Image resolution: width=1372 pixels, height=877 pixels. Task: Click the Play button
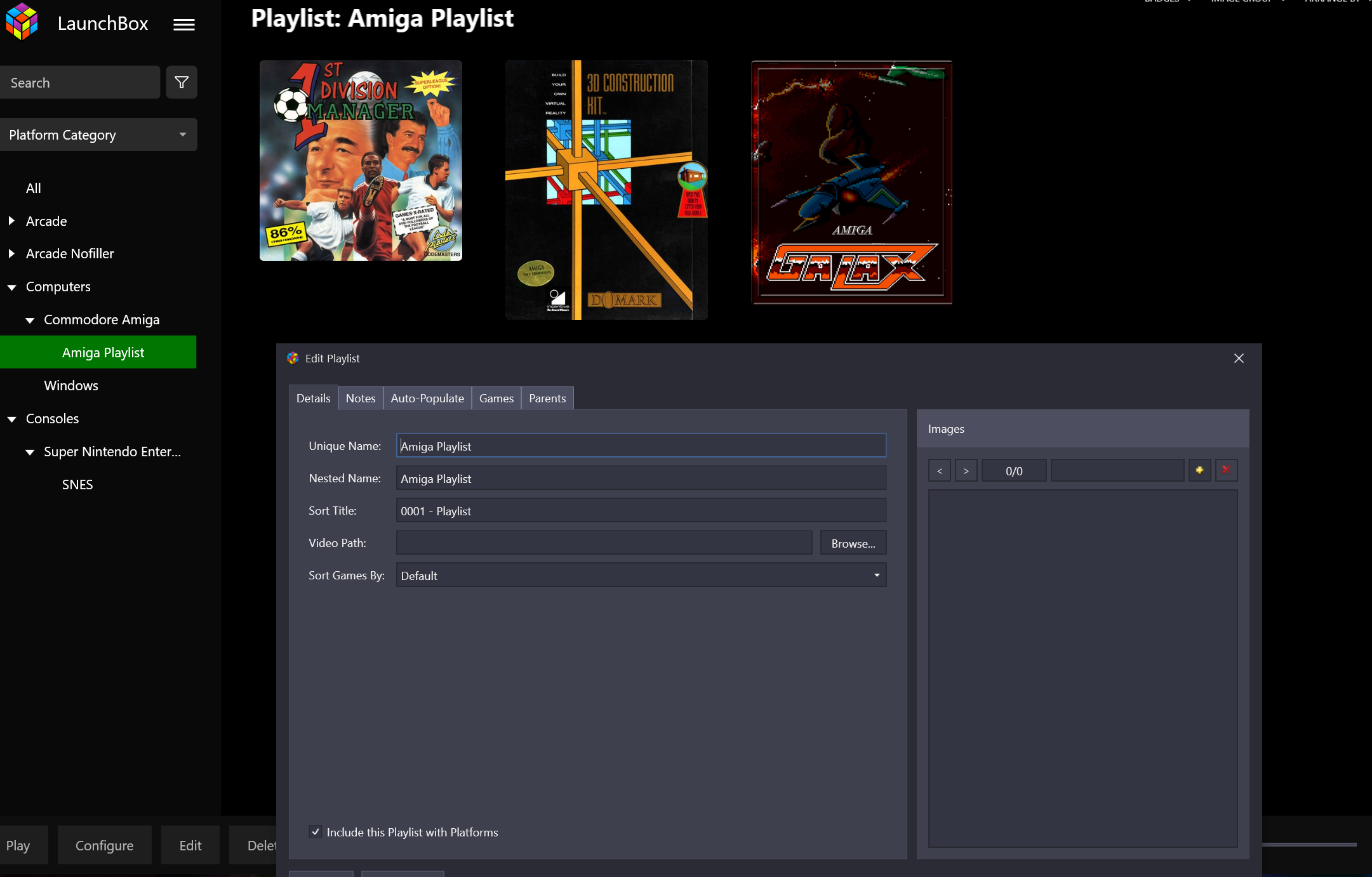pyautogui.click(x=24, y=845)
